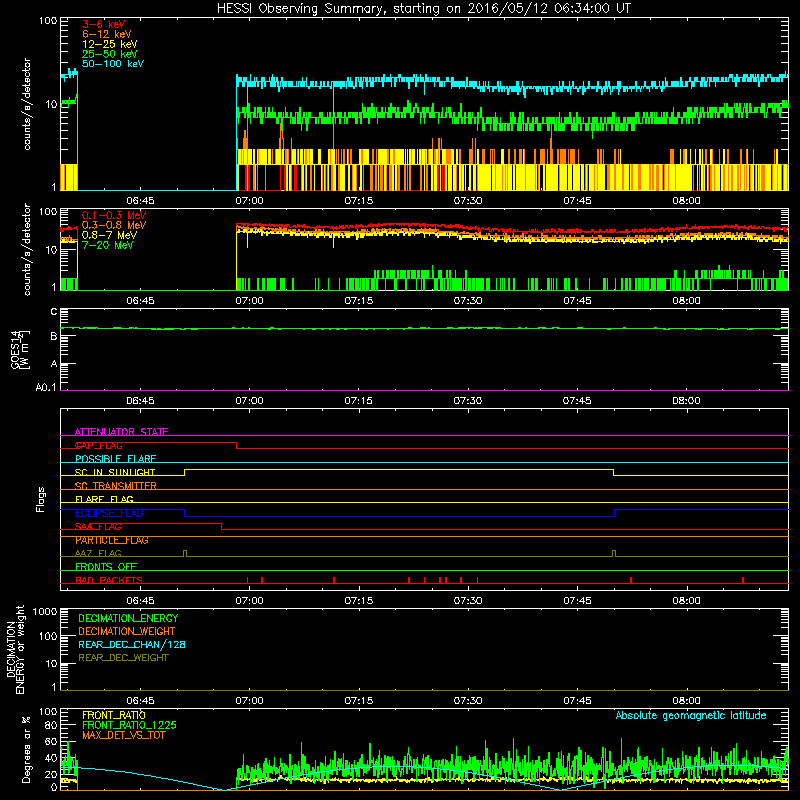This screenshot has height=800, width=800.
Task: Select the 50-100 keV legend label
Action: point(113,64)
